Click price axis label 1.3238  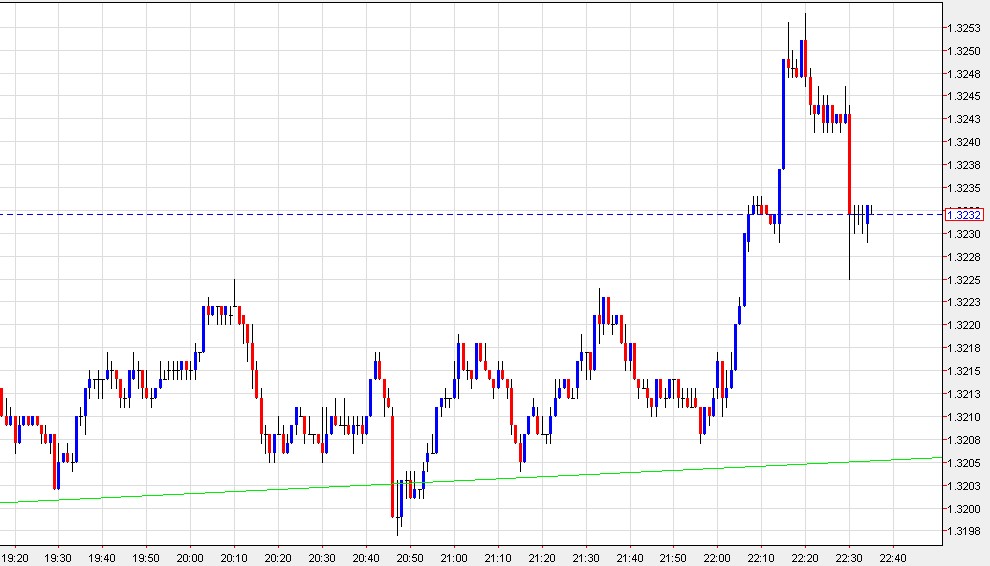964,165
